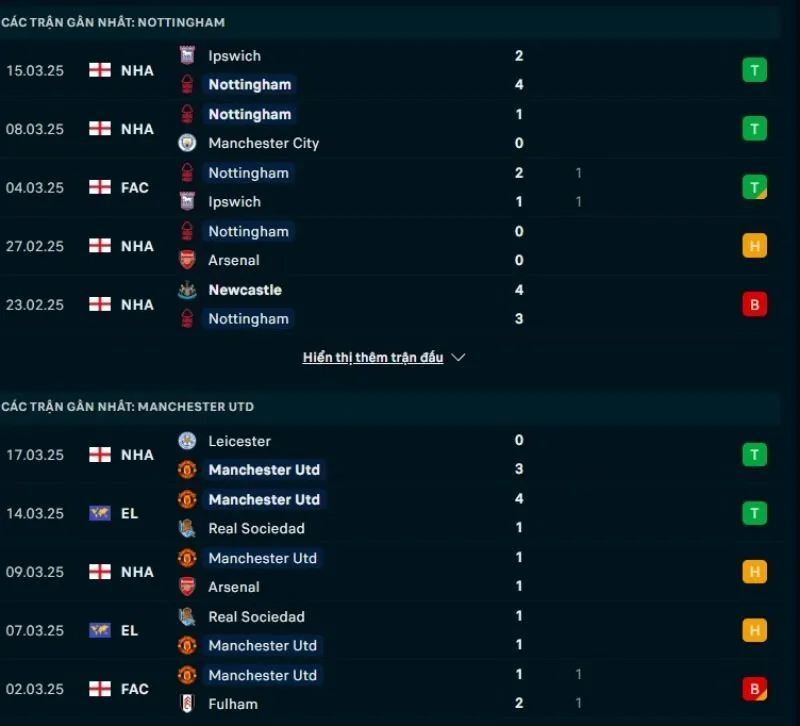The height and width of the screenshot is (726, 800).
Task: Click the Fulham crest icon
Action: click(187, 704)
